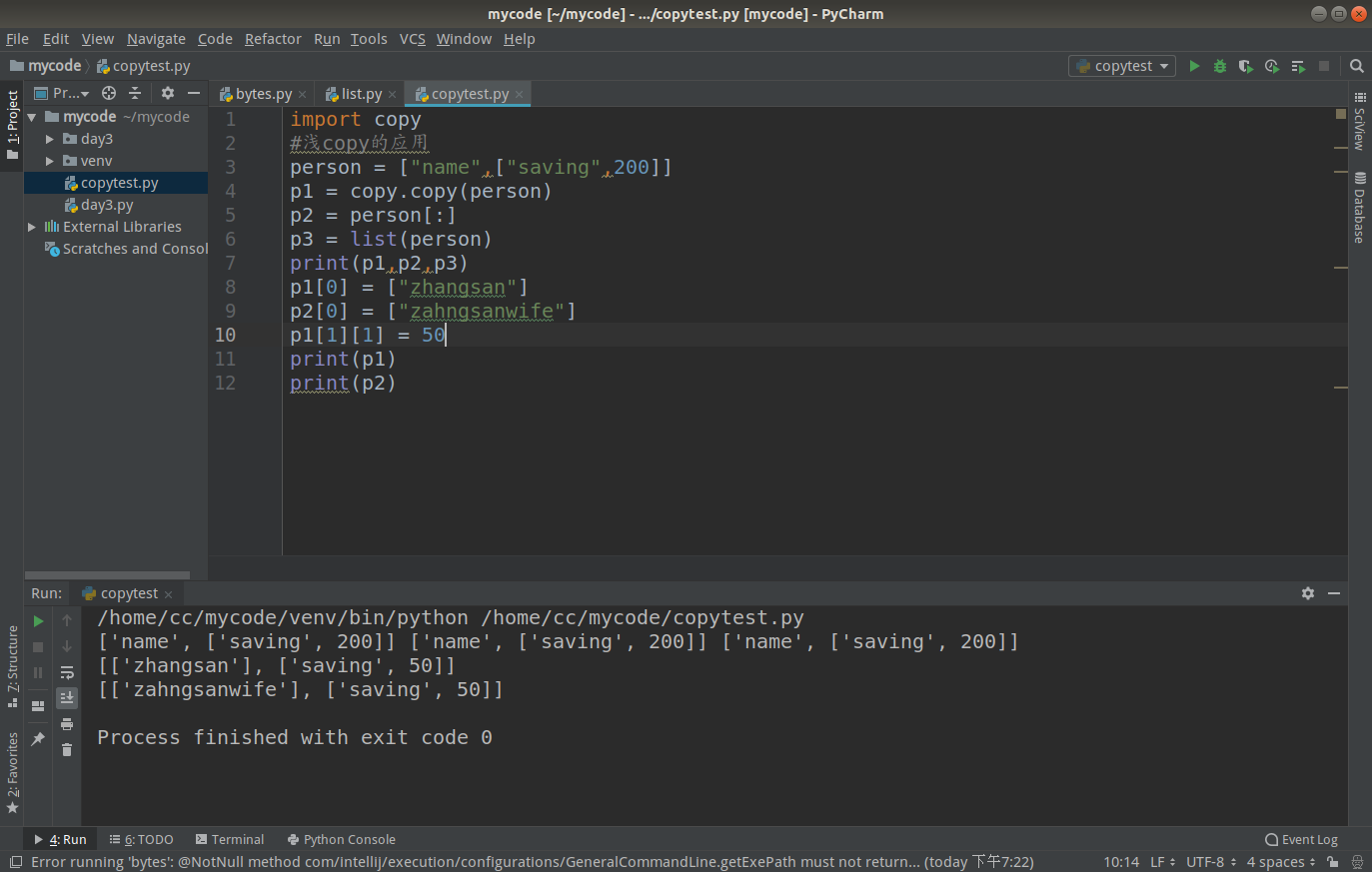Image resolution: width=1372 pixels, height=872 pixels.
Task: Click the Project panel horizontal scrollbar
Action: [107, 575]
